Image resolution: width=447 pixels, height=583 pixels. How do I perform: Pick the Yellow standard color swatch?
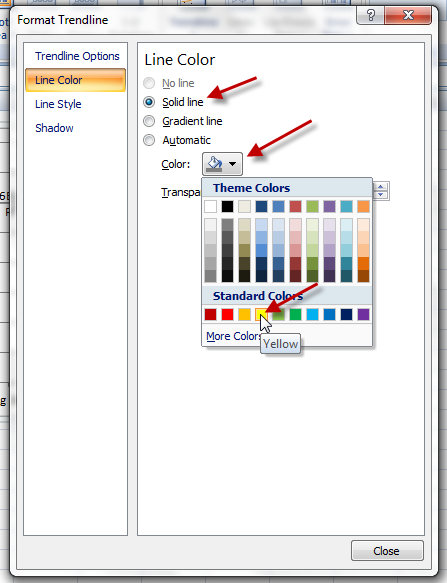(x=261, y=315)
